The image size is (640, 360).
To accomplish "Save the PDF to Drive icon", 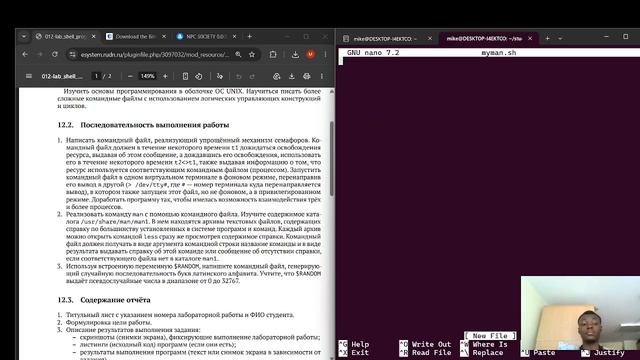I will (x=277, y=76).
